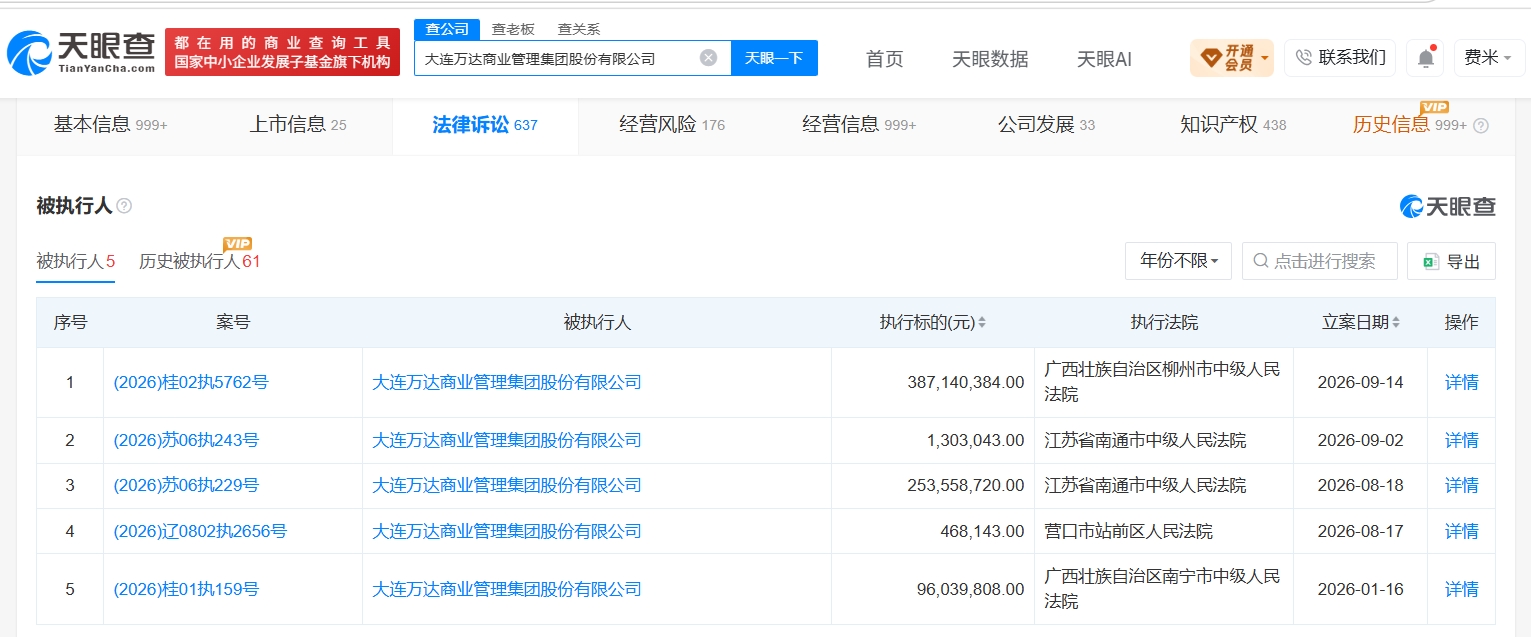Open notifications bell icon
This screenshot has width=1531, height=637.
(x=1425, y=58)
